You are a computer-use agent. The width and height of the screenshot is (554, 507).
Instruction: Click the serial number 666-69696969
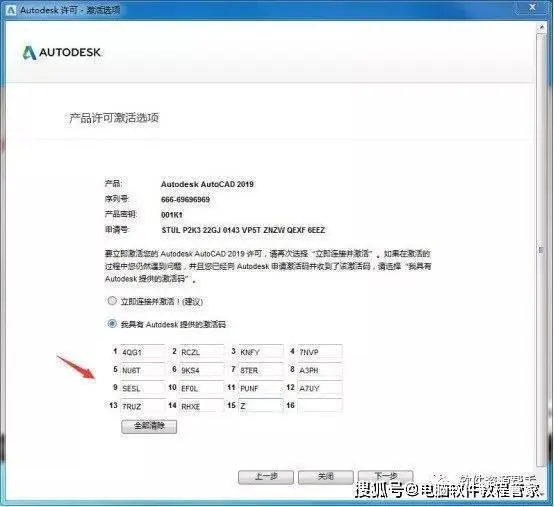click(x=185, y=200)
